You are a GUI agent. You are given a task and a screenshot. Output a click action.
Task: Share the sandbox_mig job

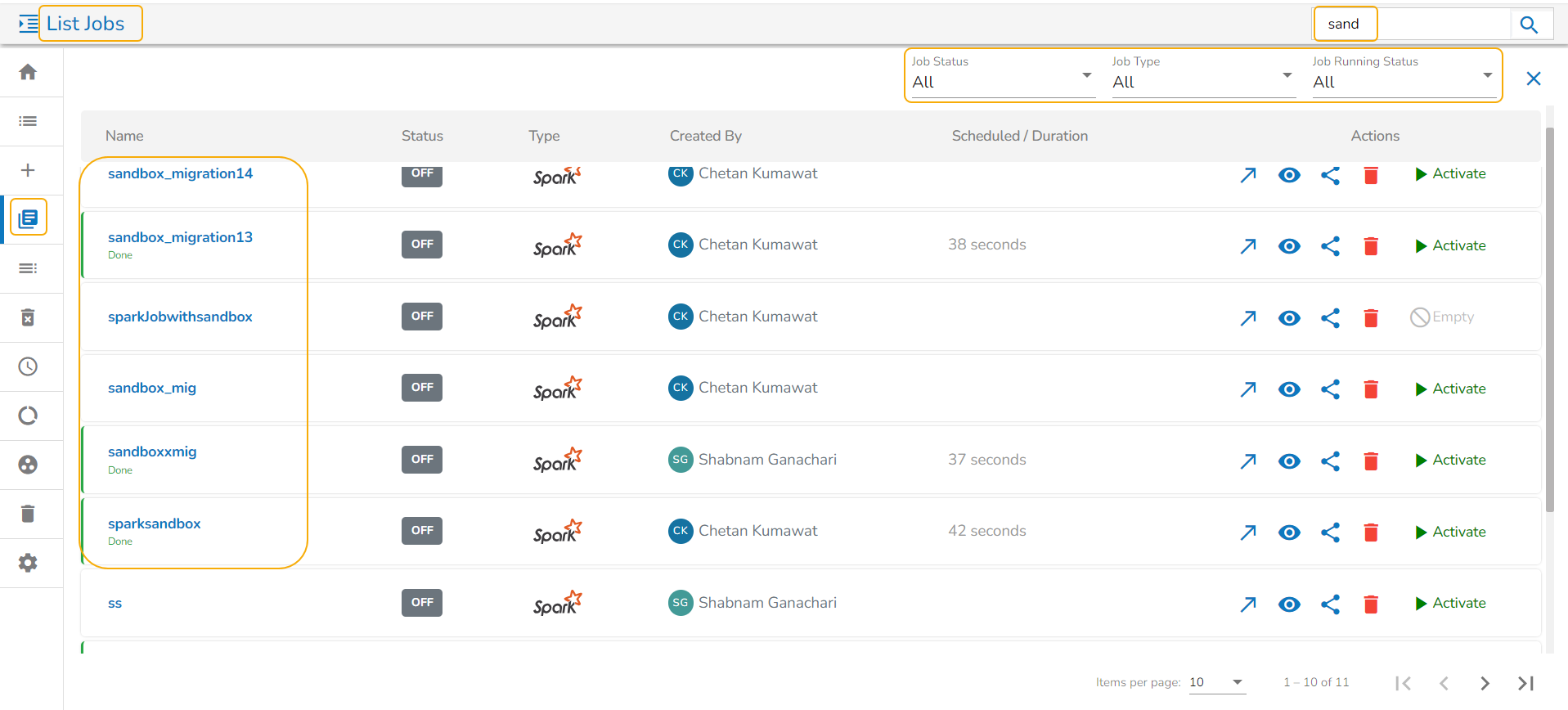pos(1330,389)
